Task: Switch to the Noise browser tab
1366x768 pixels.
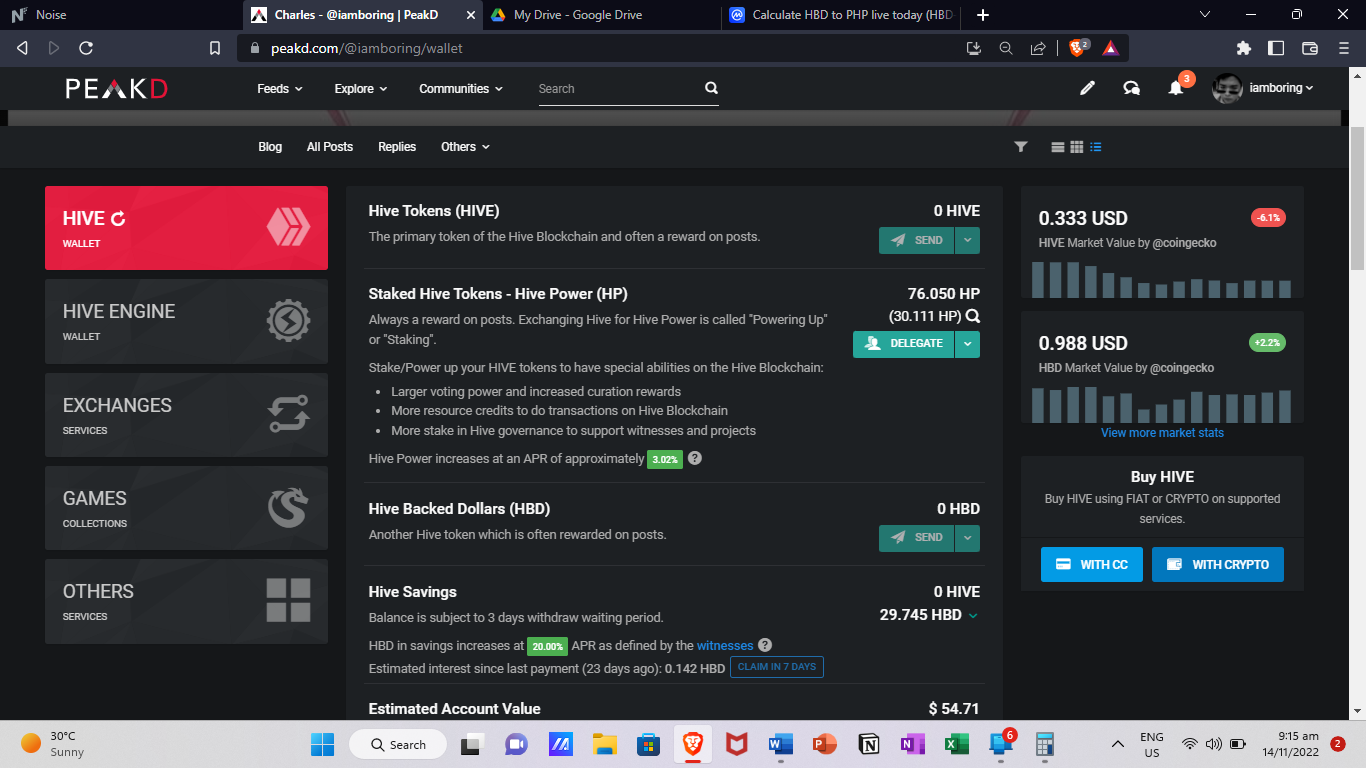Action: (120, 15)
